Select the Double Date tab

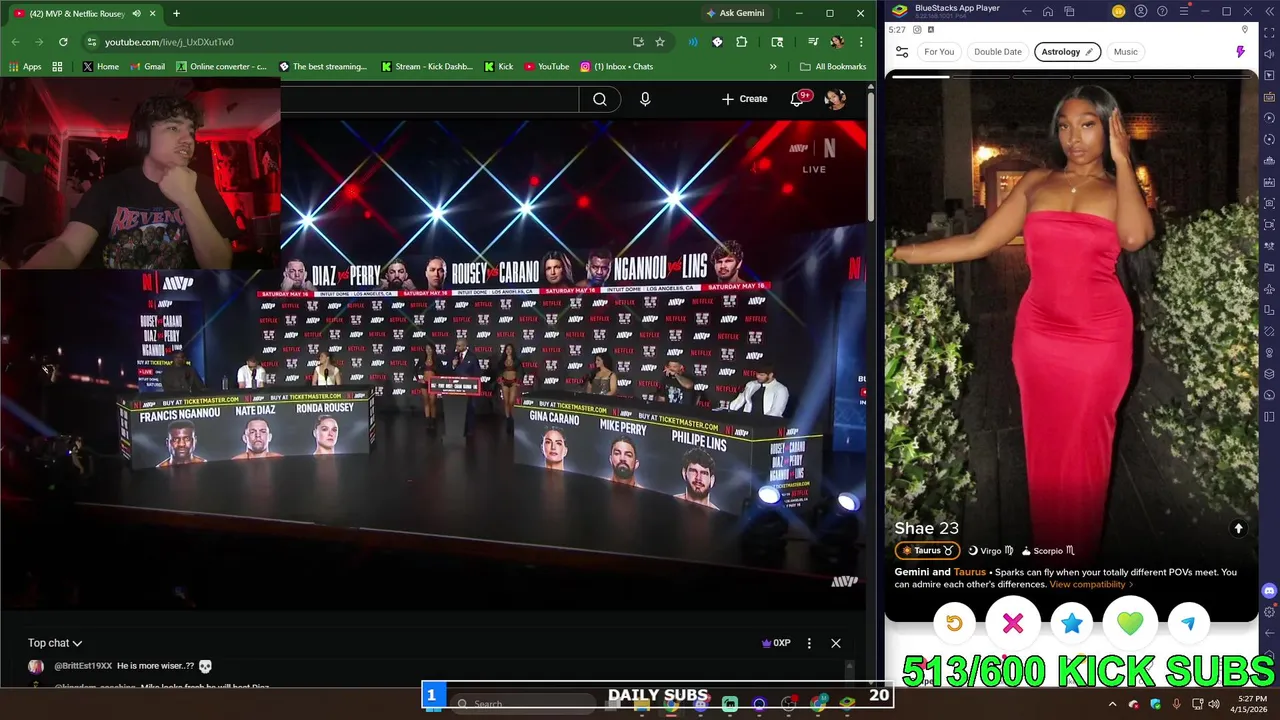[x=998, y=52]
